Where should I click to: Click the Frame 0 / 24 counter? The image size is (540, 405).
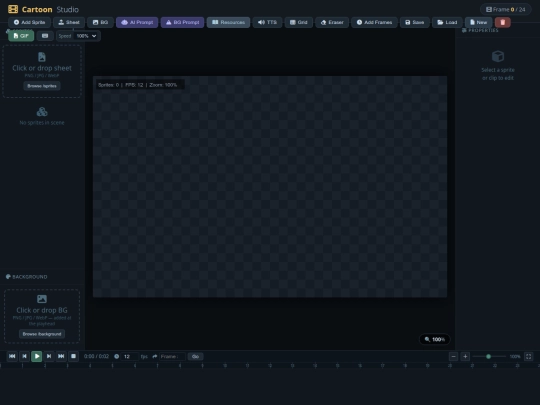coord(506,9)
